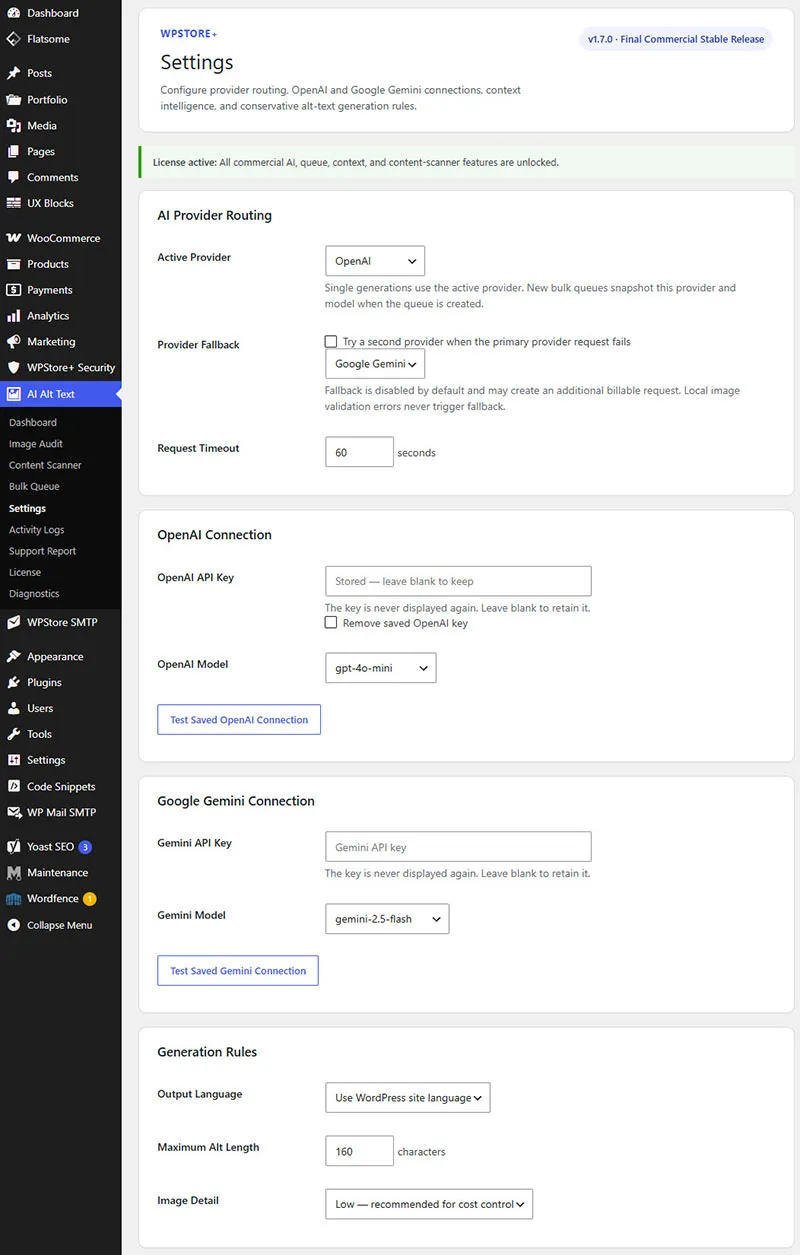Click the AI Alt Text image icon
Image resolution: width=800 pixels, height=1255 pixels.
13,394
